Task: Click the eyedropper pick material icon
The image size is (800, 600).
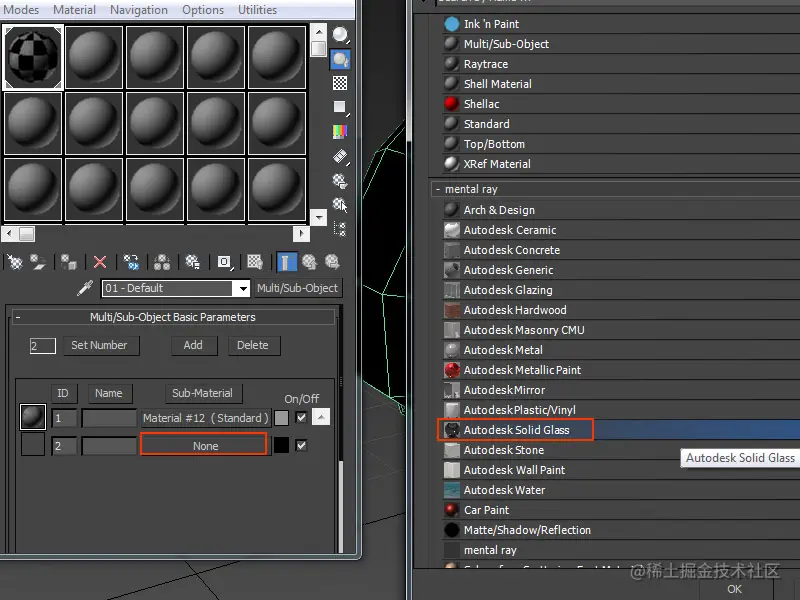Action: point(85,288)
